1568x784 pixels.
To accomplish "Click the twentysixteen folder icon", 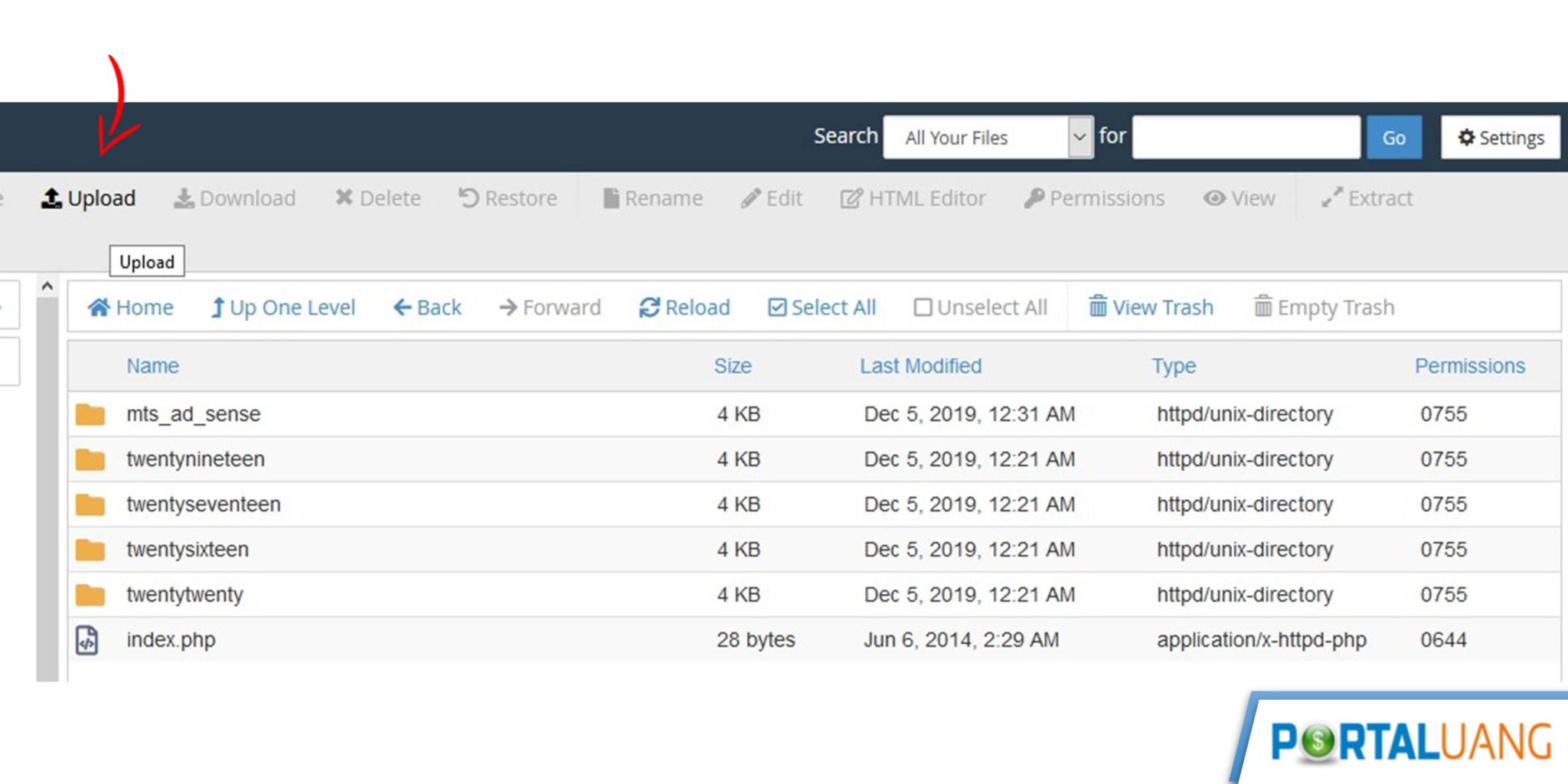I will (90, 550).
